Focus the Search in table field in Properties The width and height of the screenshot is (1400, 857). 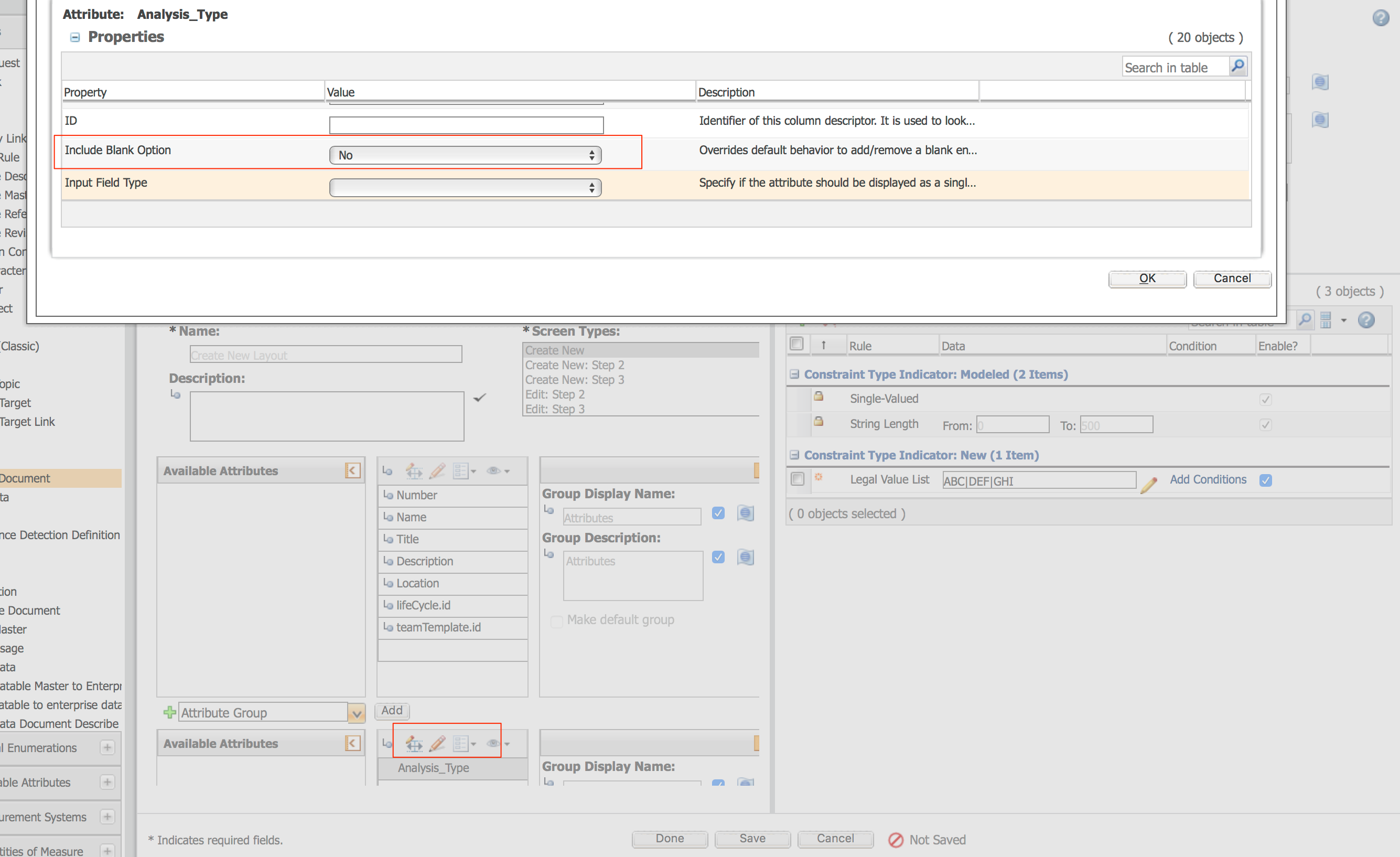point(1176,67)
